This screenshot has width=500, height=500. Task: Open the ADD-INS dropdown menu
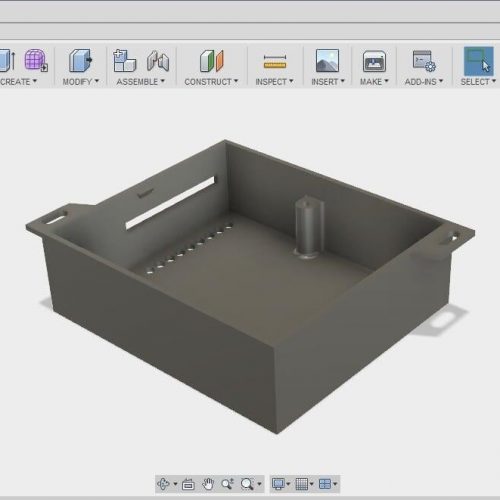424,82
